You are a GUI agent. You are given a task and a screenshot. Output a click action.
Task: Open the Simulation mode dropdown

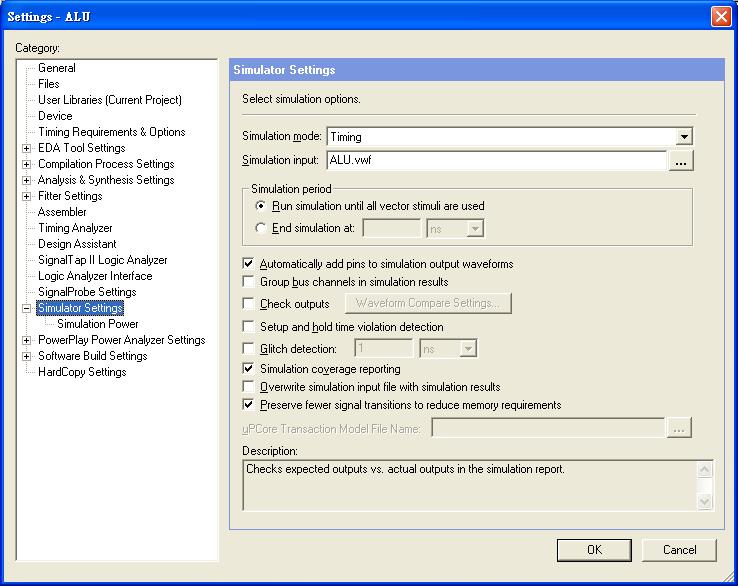[684, 137]
